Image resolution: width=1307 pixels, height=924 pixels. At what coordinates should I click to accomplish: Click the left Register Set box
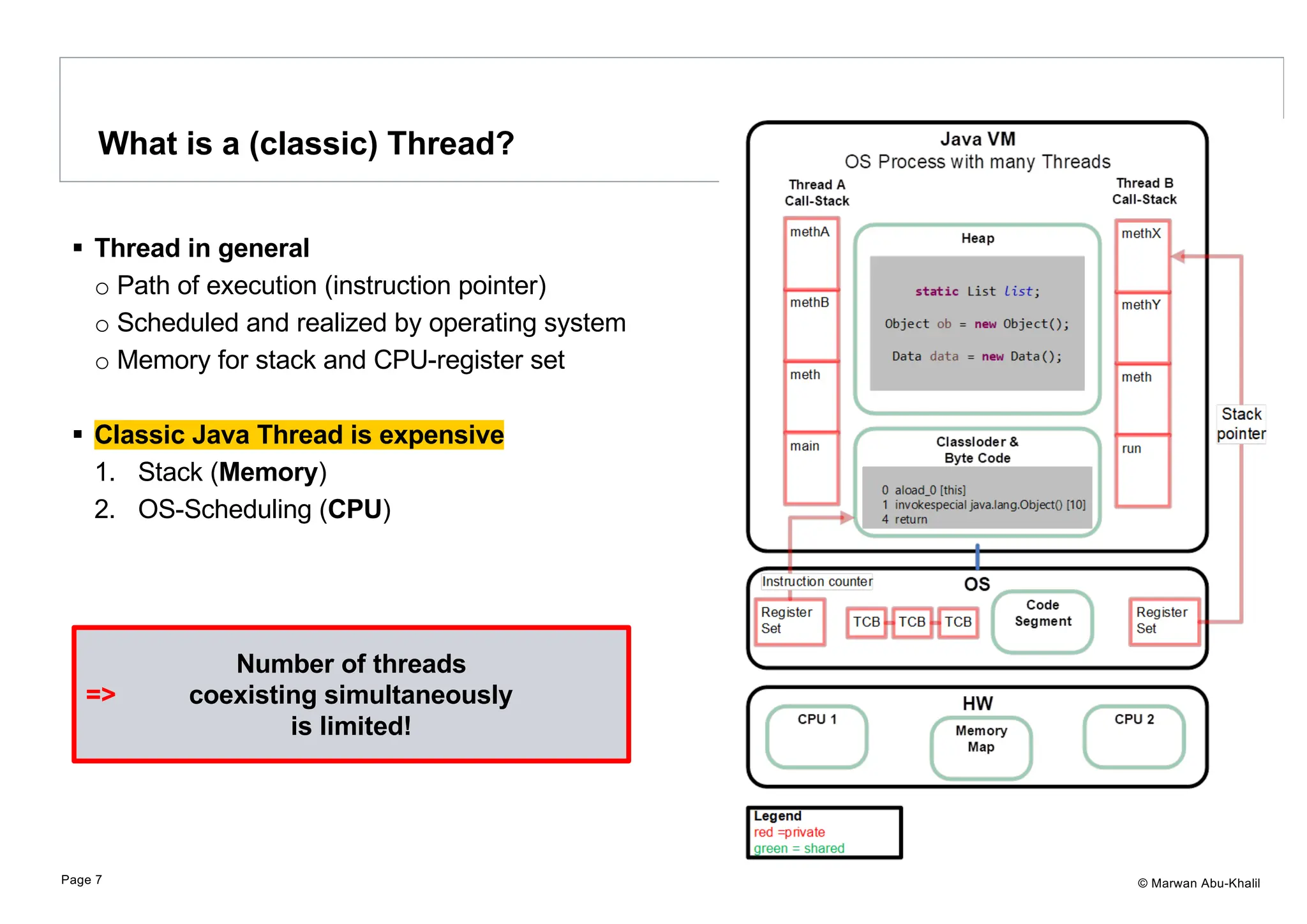[x=789, y=621]
